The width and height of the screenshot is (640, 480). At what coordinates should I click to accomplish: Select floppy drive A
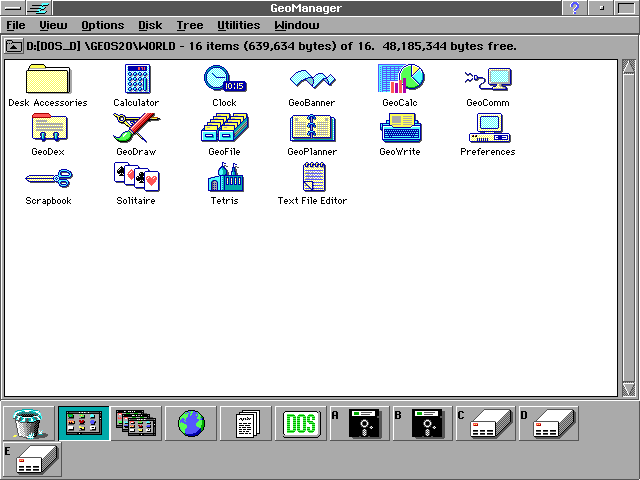click(360, 423)
